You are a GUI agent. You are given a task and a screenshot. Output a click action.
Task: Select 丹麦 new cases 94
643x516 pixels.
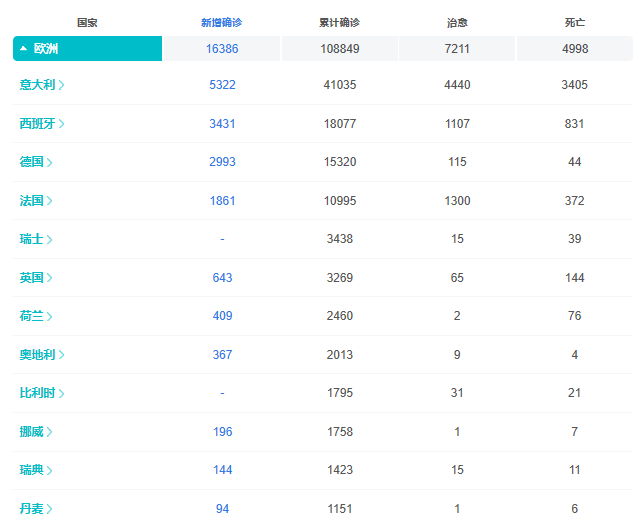point(222,509)
